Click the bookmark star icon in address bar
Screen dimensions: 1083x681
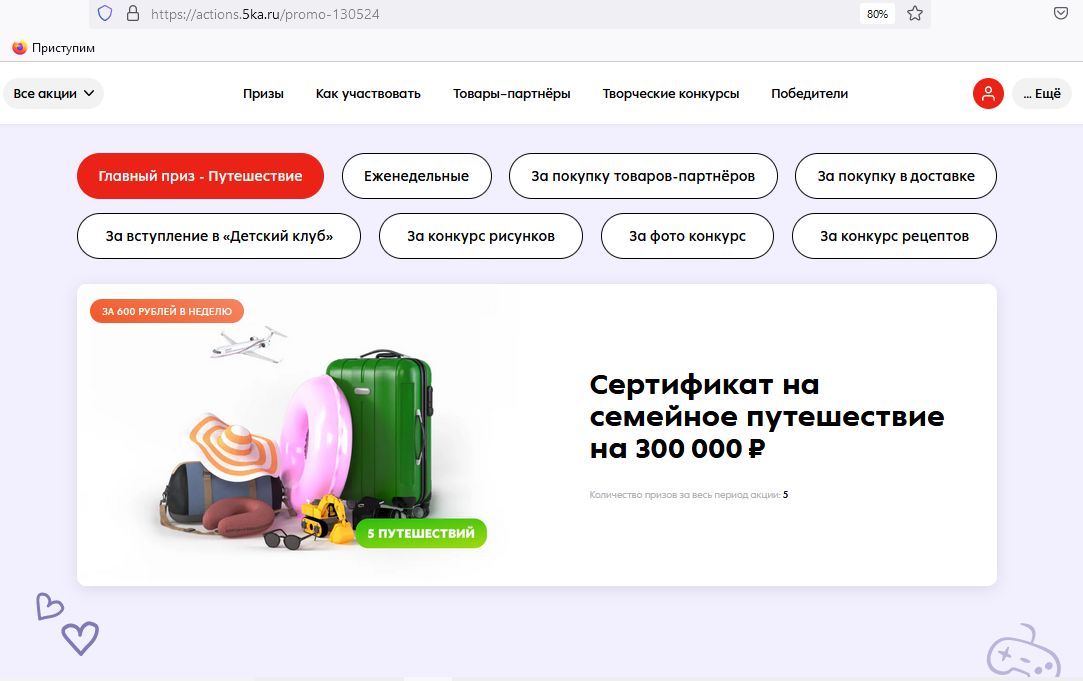tap(914, 14)
